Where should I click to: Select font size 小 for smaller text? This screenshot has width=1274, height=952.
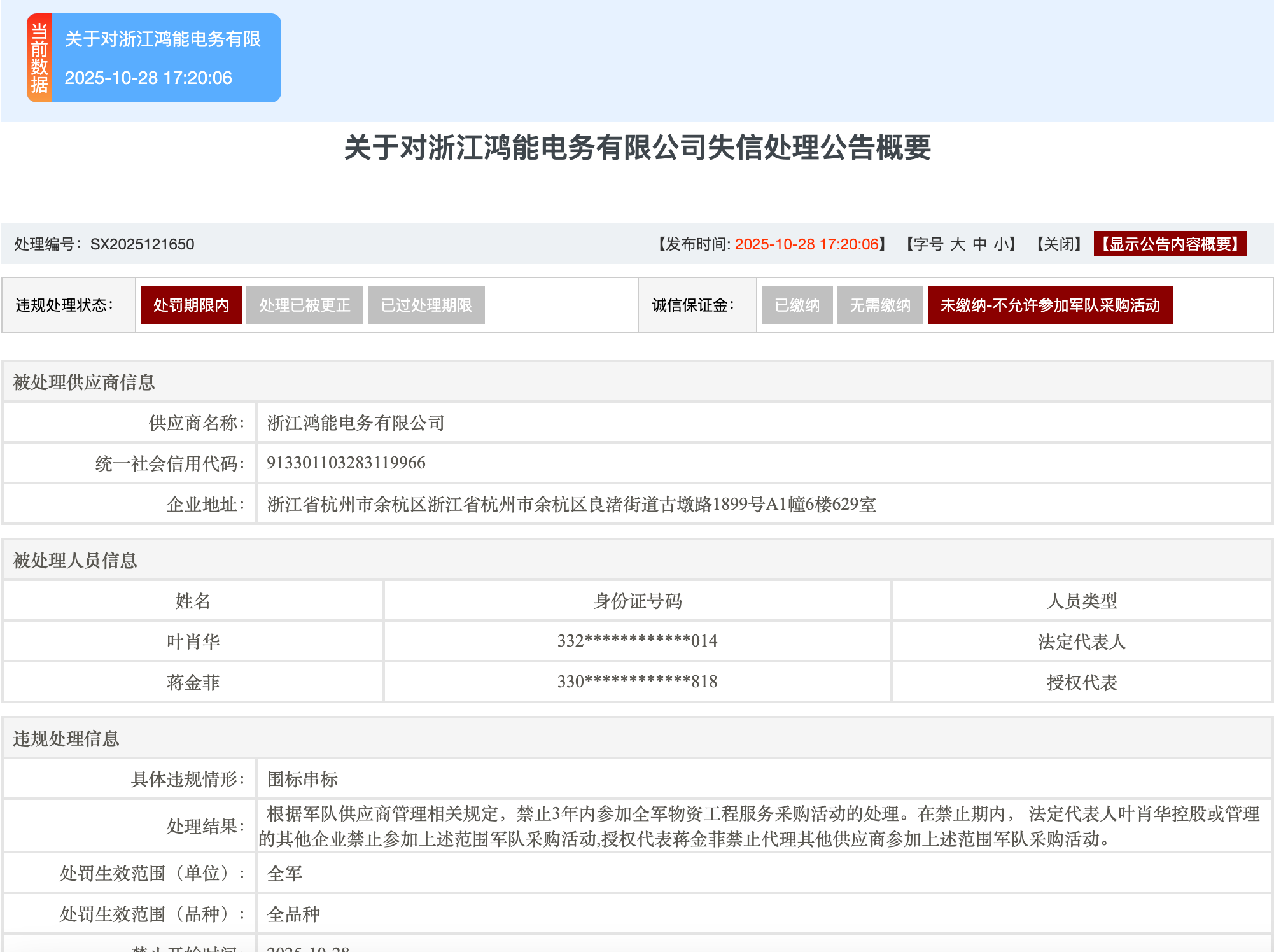(x=1000, y=244)
